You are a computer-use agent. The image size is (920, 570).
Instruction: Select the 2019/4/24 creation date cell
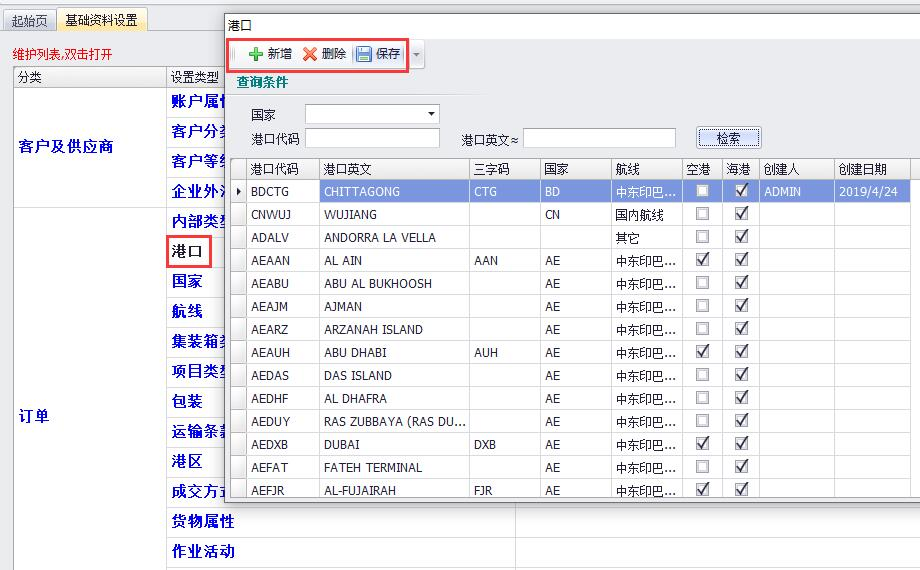click(872, 191)
